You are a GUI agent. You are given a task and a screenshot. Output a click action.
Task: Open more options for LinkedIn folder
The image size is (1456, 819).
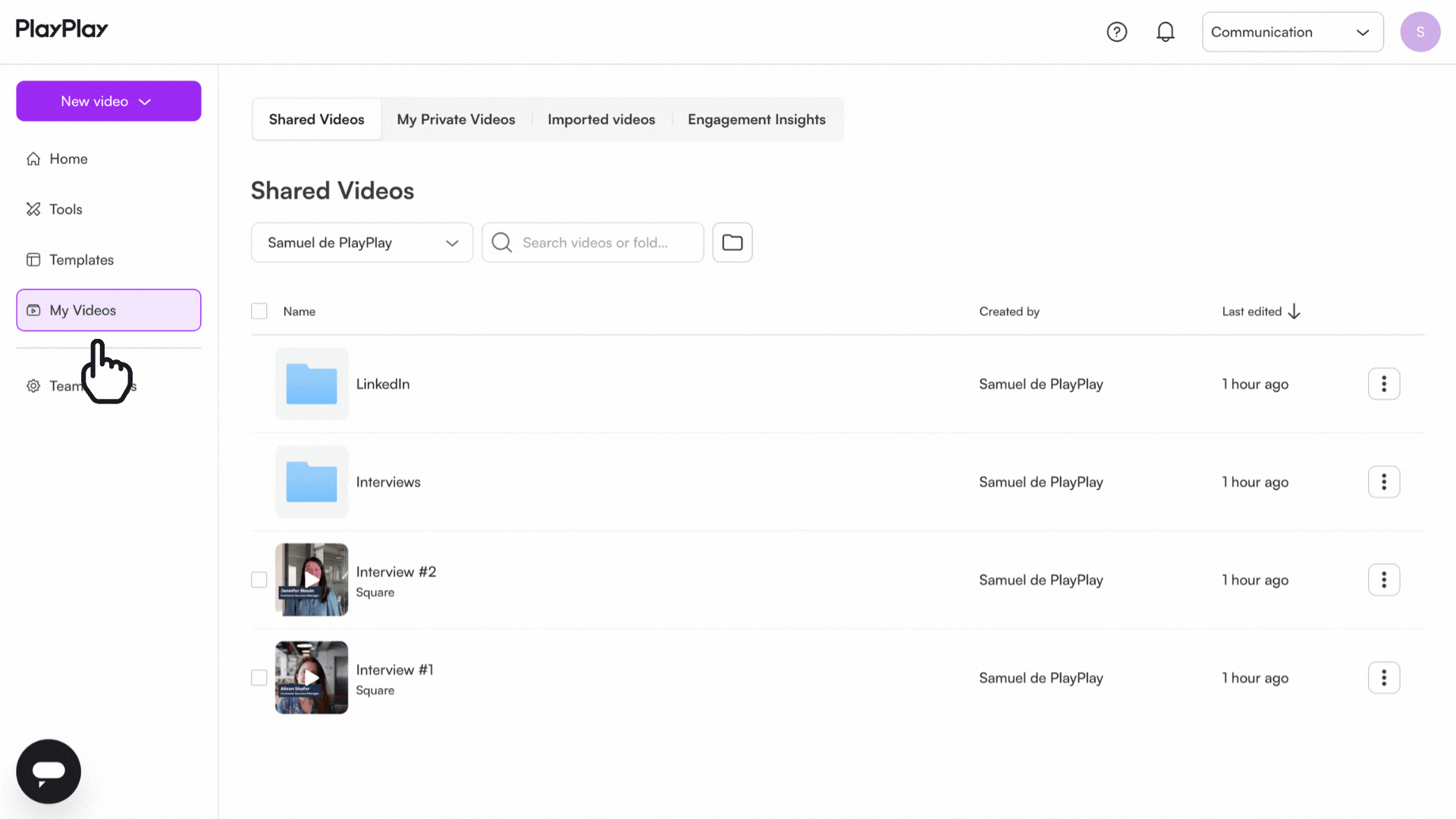tap(1384, 384)
